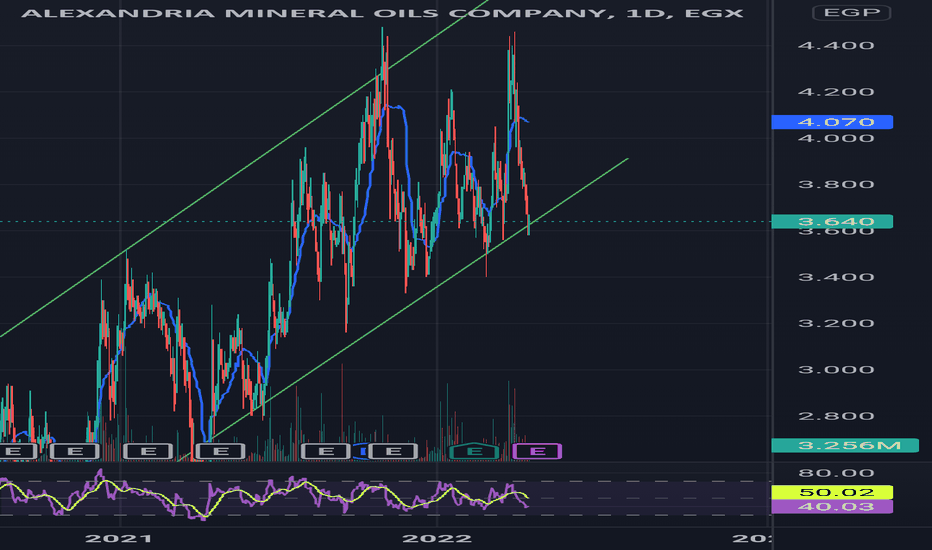
Task: Click the blue 4.070 moving average price label
Action: (832, 122)
